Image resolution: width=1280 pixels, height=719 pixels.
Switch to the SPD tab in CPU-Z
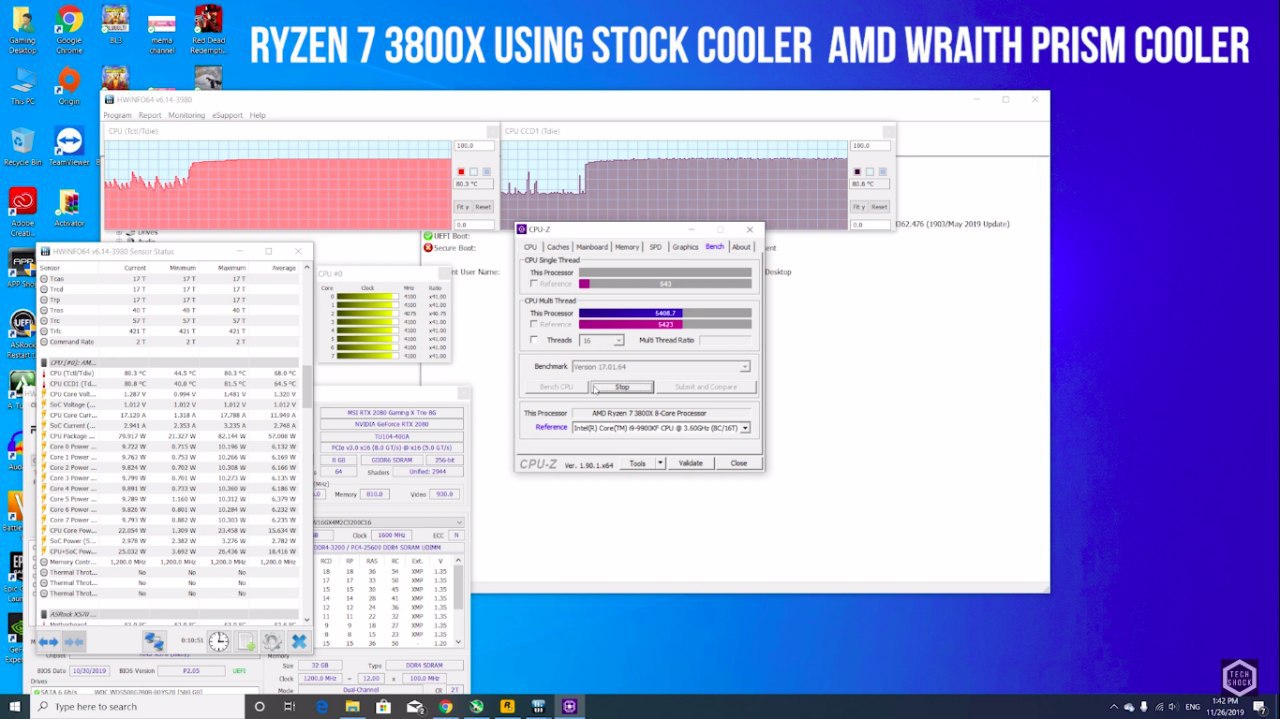(655, 247)
